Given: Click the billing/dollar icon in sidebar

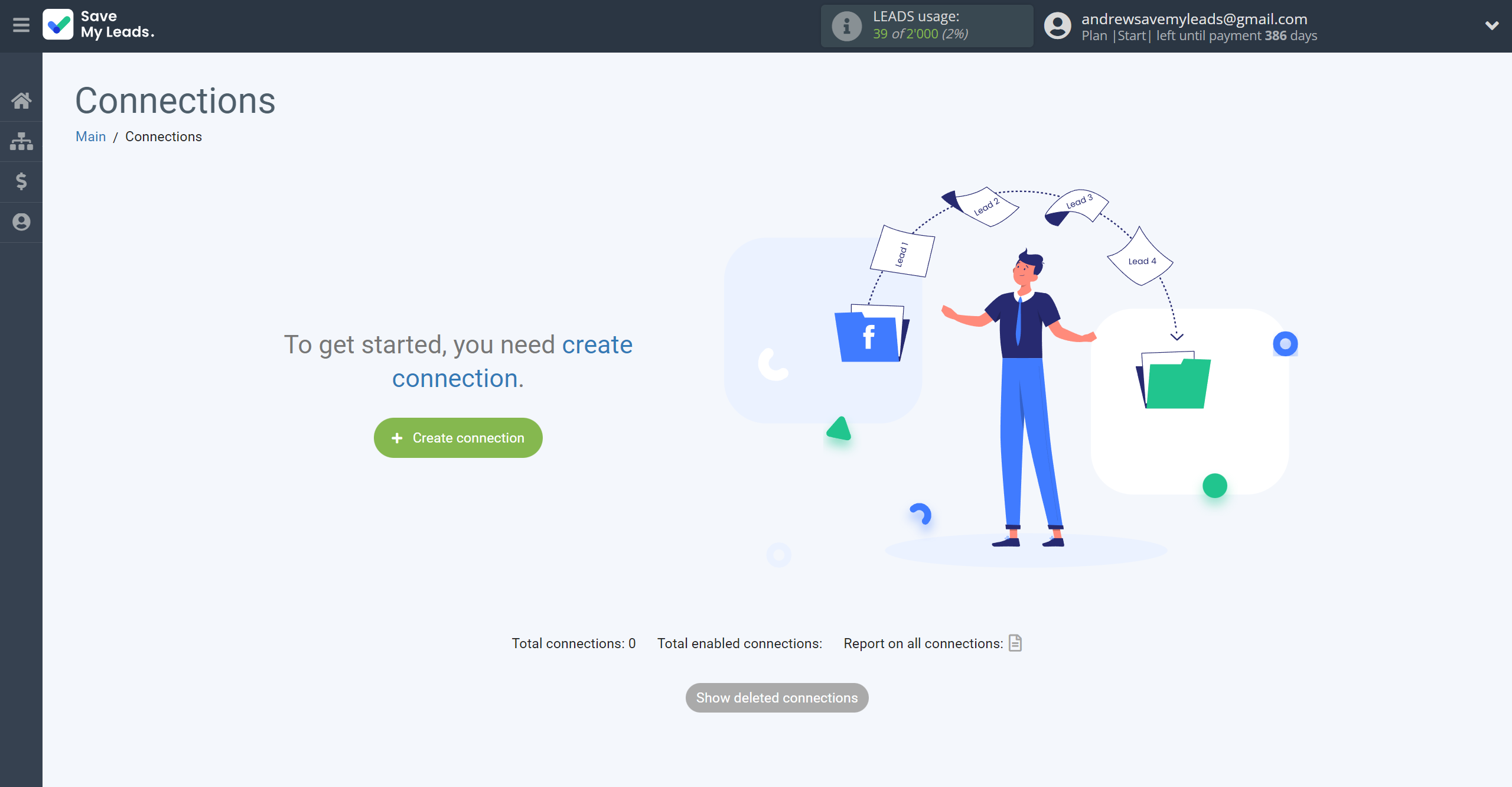Looking at the screenshot, I should (21, 181).
